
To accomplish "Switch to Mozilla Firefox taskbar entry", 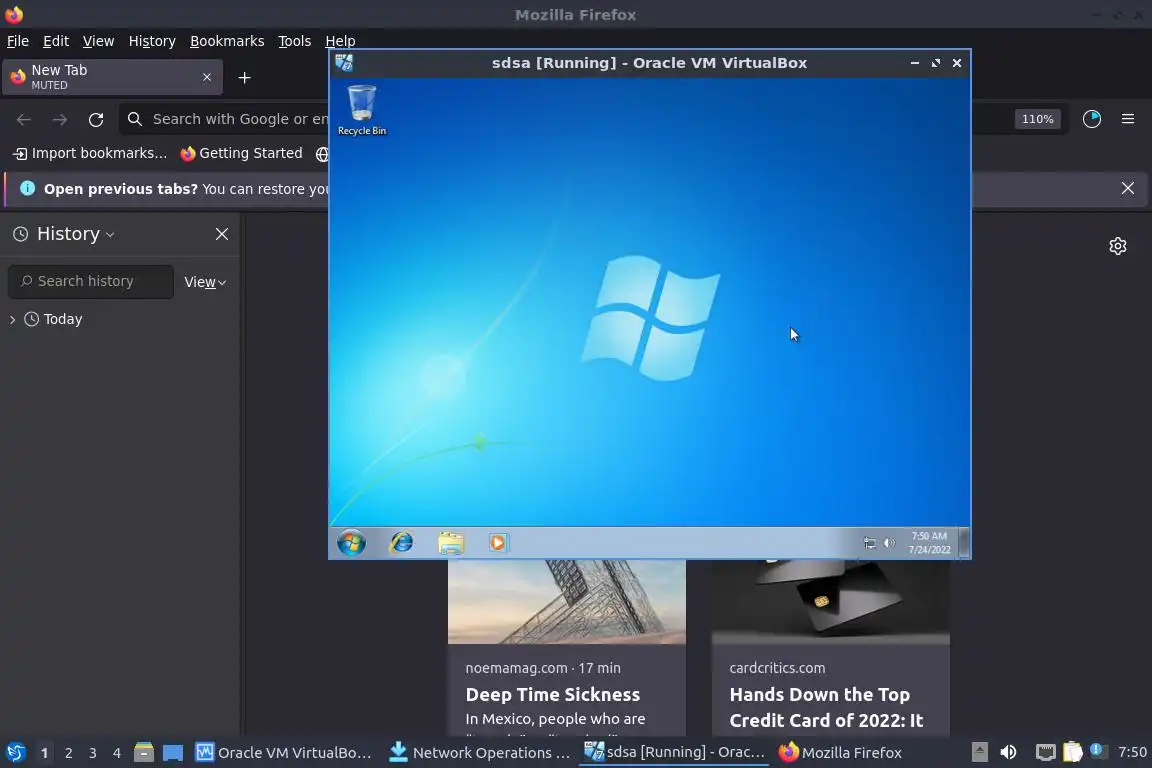I will click(840, 753).
